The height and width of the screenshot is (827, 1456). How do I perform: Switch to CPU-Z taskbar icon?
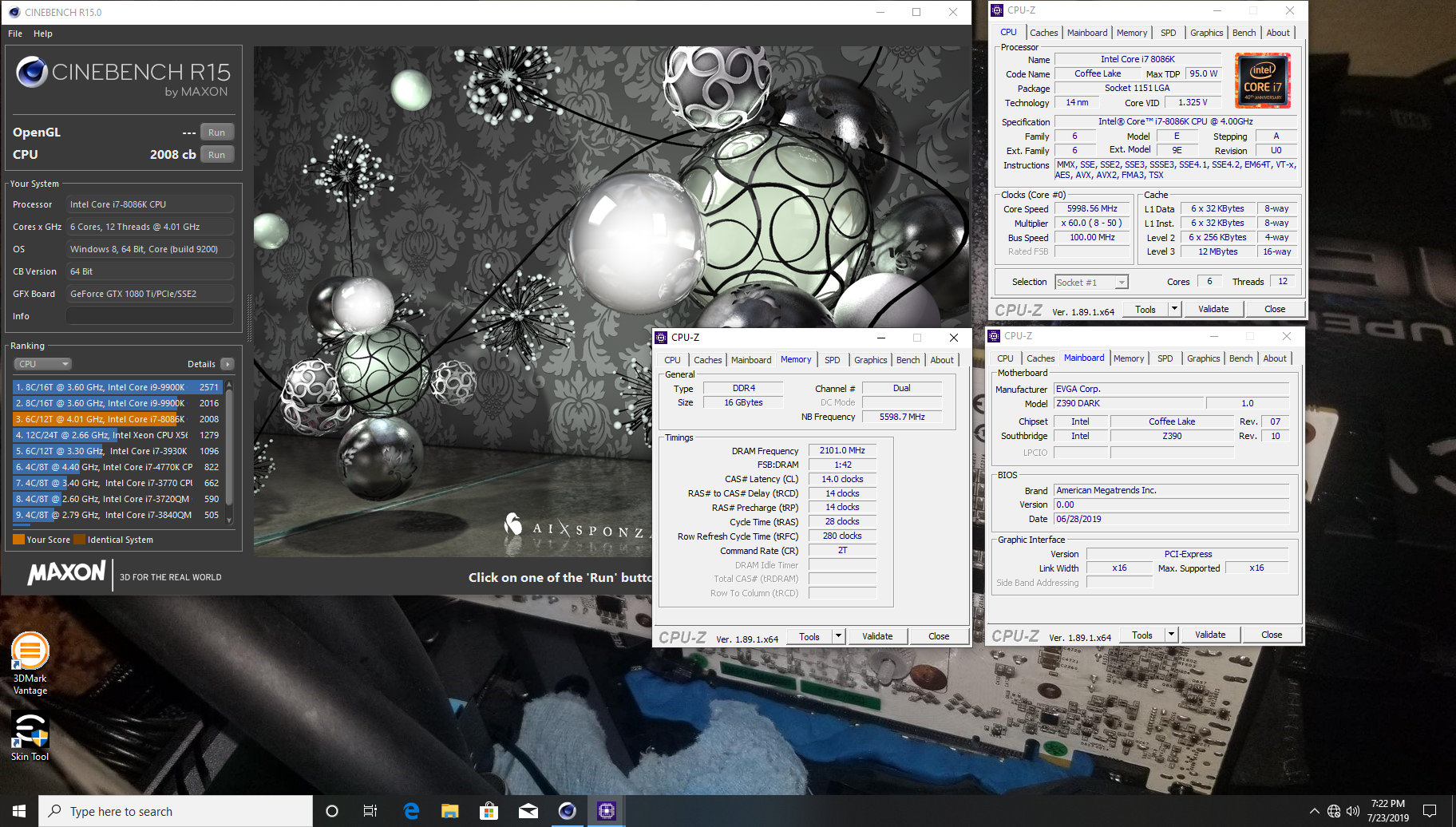[606, 811]
